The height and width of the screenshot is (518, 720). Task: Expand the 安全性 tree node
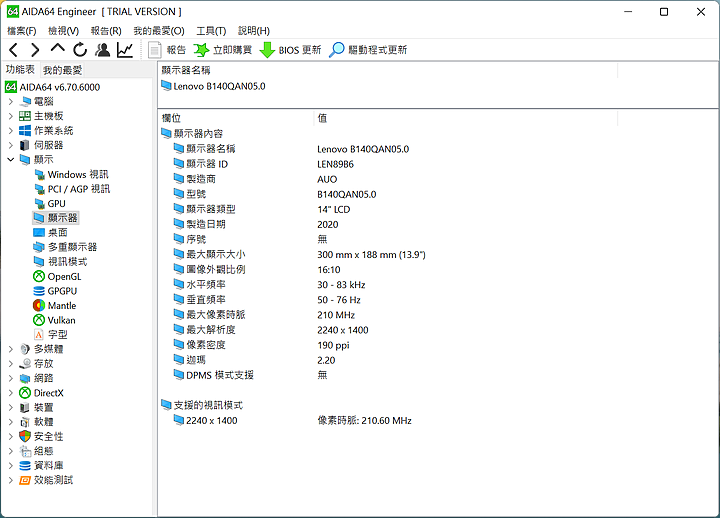click(11, 436)
